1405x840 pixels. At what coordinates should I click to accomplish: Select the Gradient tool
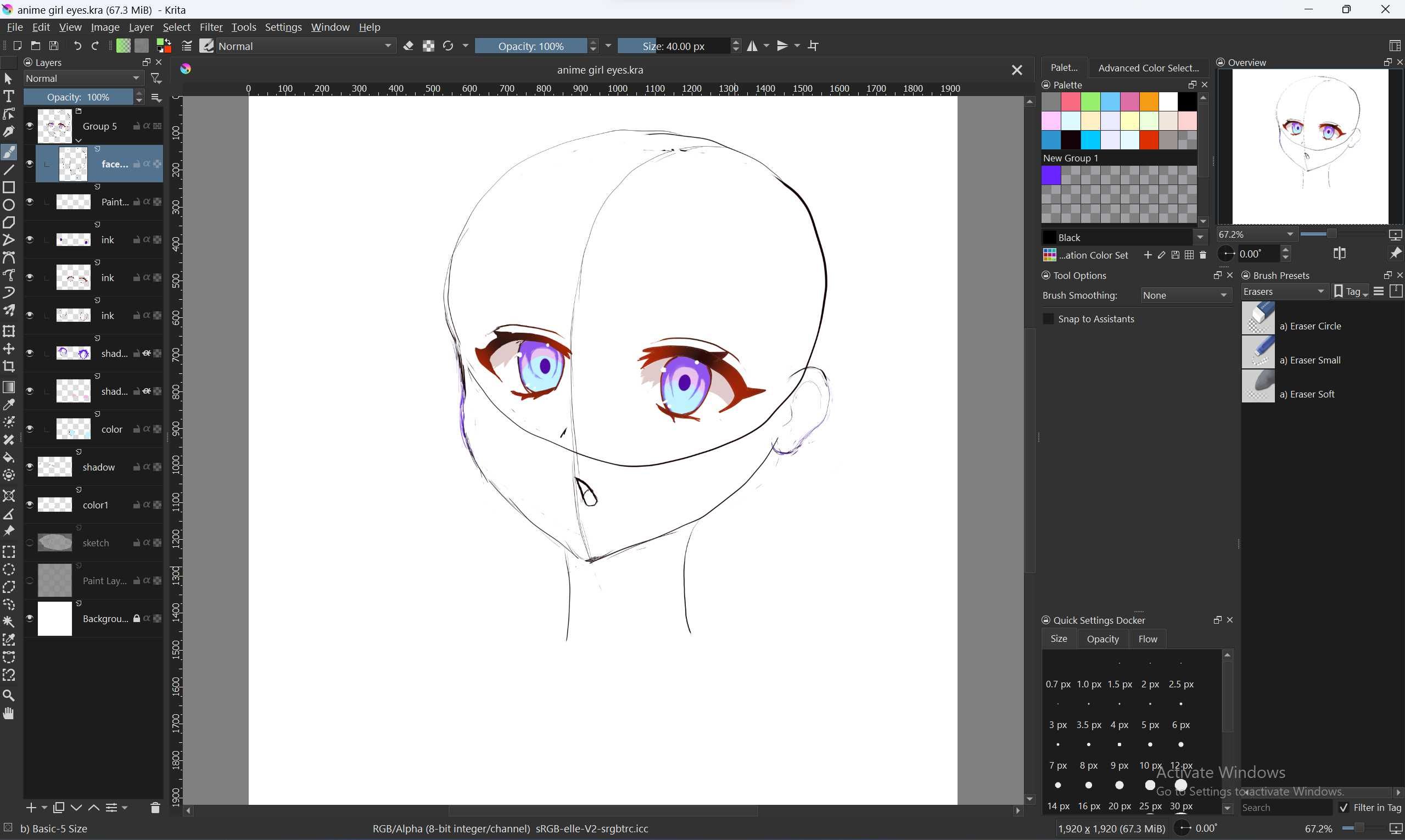8,387
